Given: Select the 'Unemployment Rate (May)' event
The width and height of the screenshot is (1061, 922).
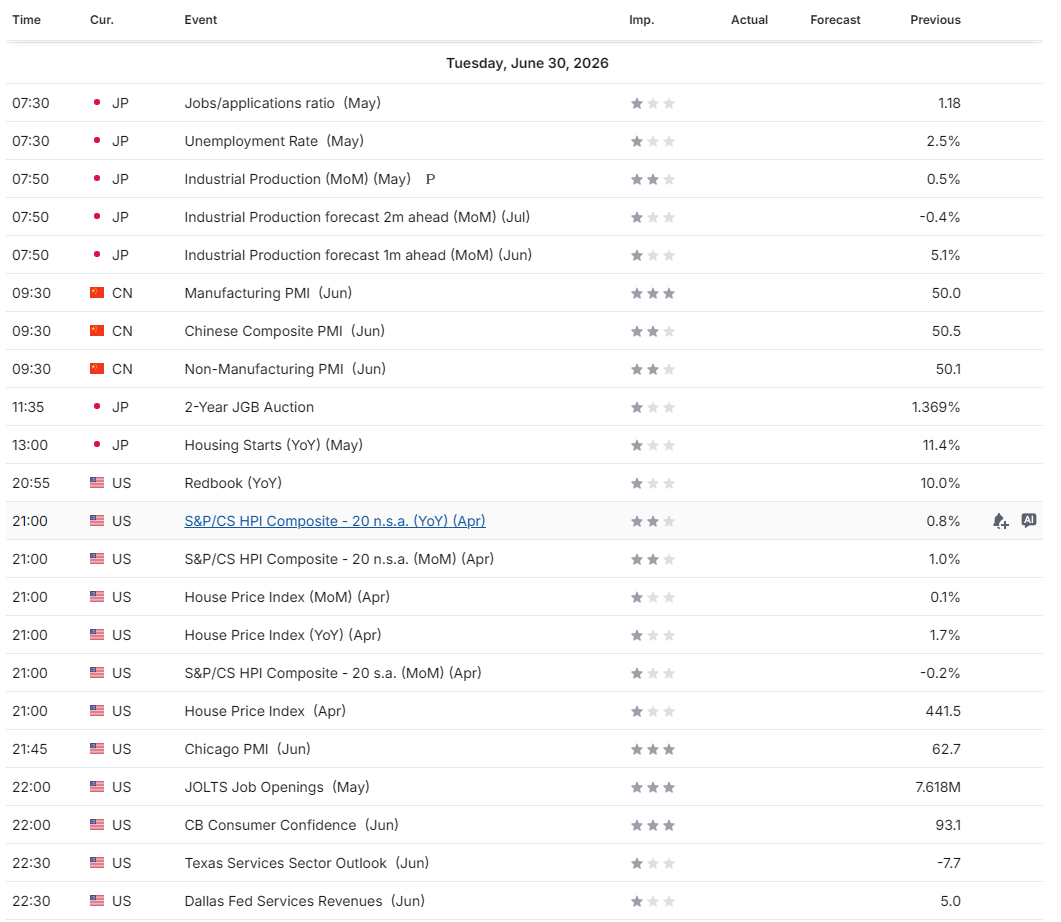Looking at the screenshot, I should (274, 141).
